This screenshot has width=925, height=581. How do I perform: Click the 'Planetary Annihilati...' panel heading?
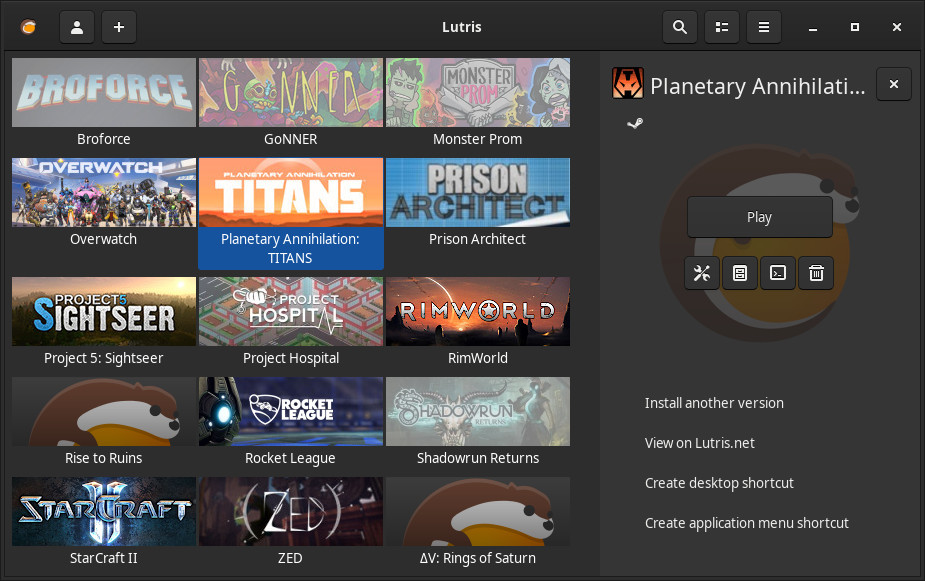pyautogui.click(x=757, y=86)
